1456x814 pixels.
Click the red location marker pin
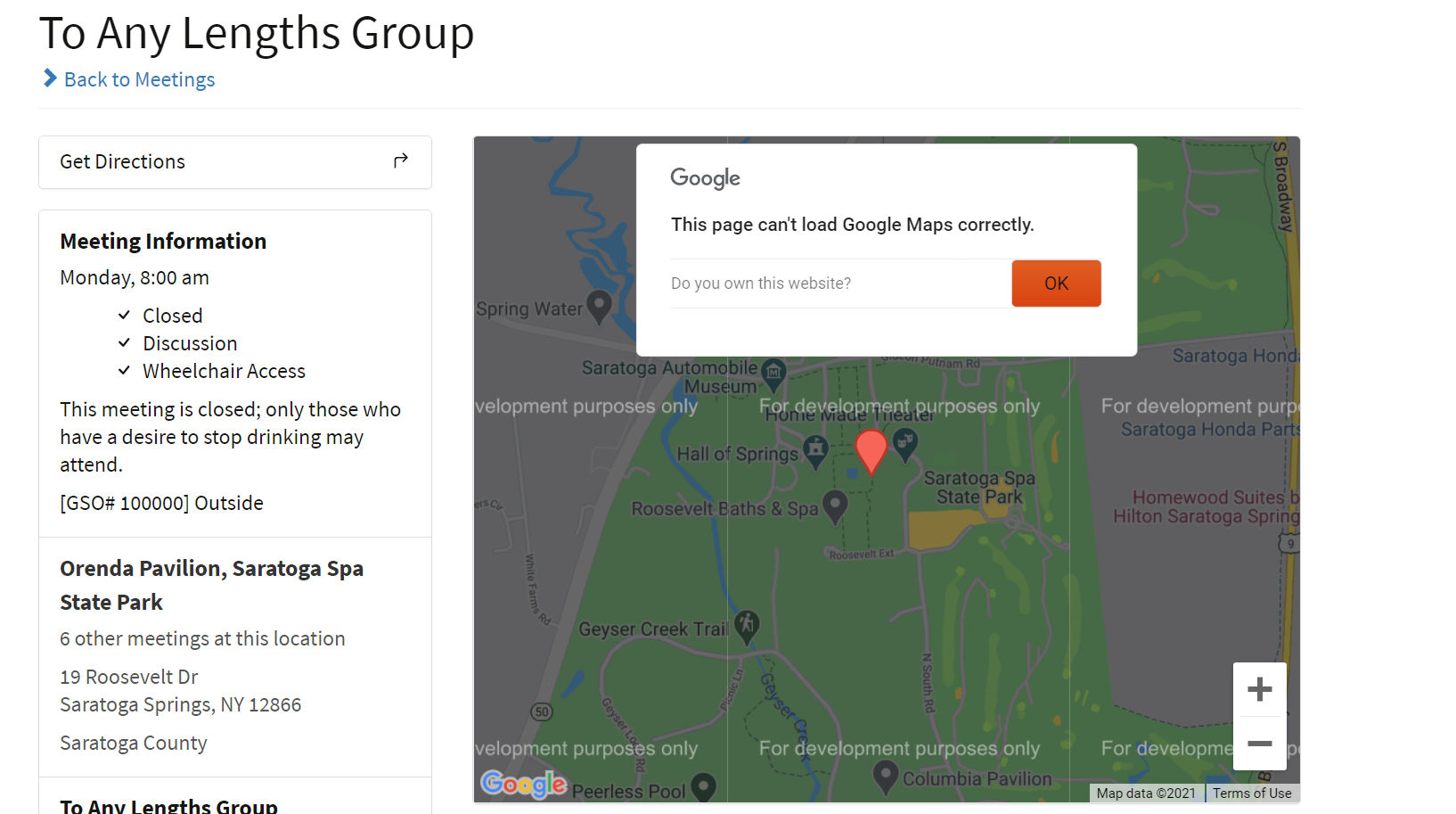click(x=871, y=451)
